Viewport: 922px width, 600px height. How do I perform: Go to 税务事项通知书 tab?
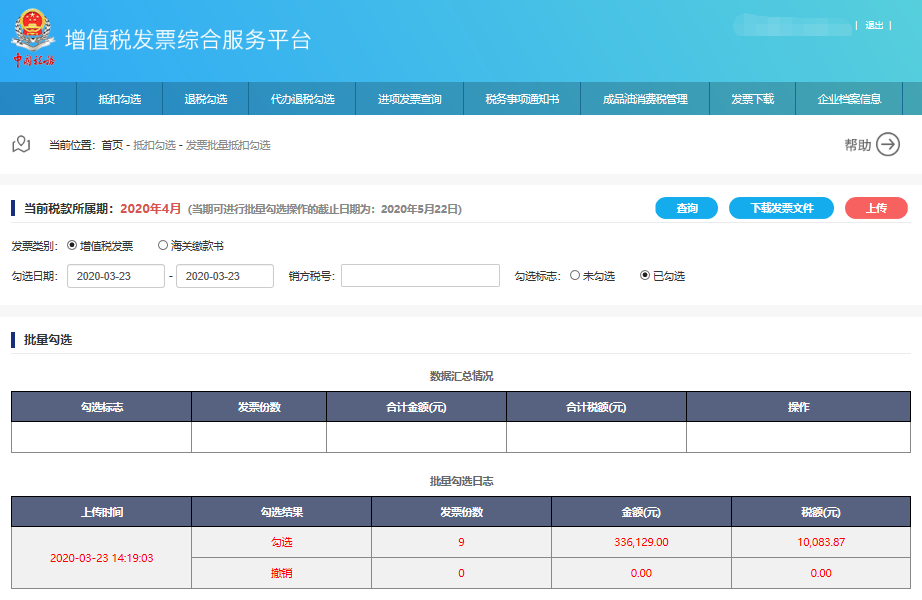[x=522, y=99]
